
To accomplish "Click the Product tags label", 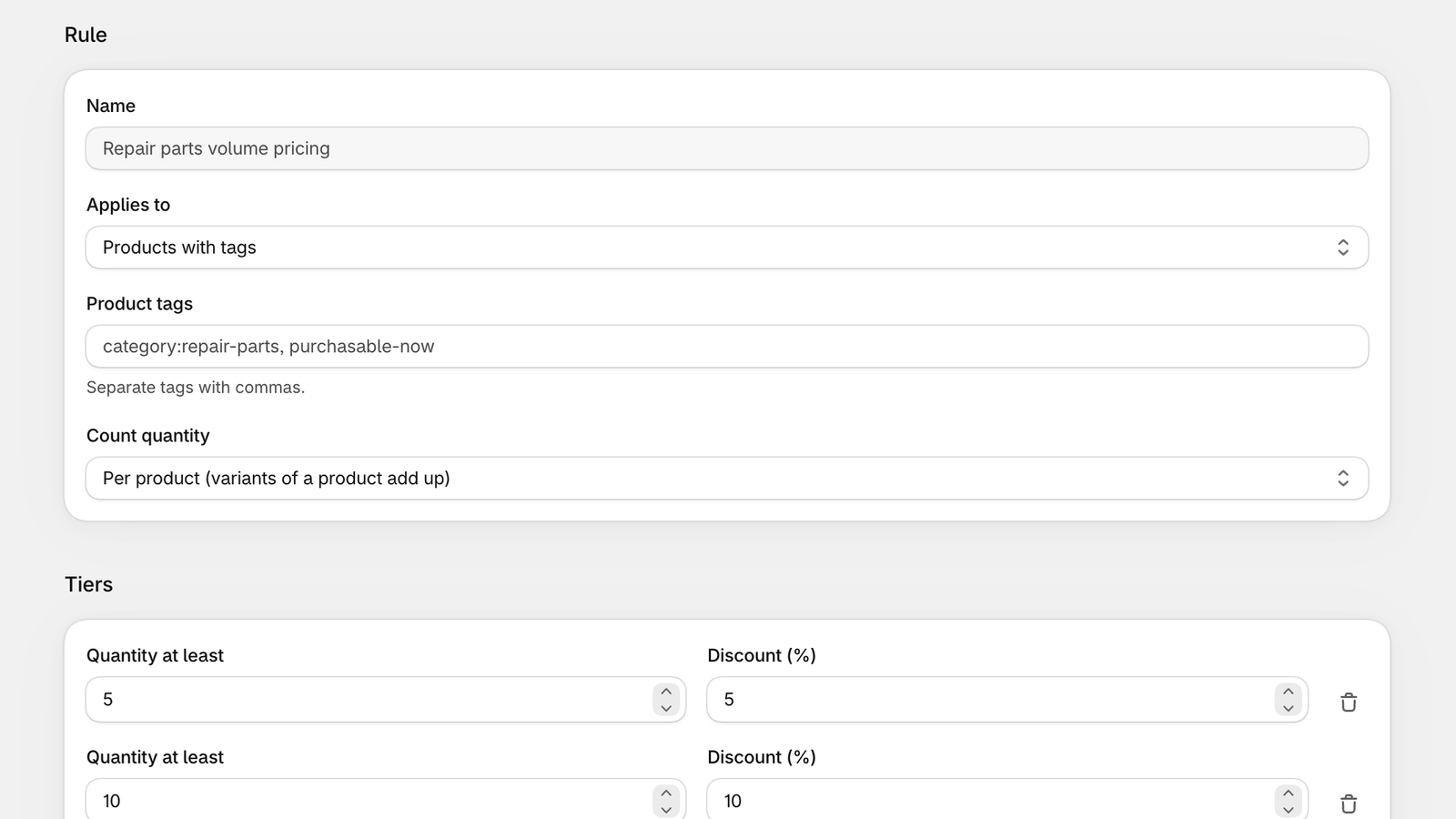I will [x=139, y=304].
